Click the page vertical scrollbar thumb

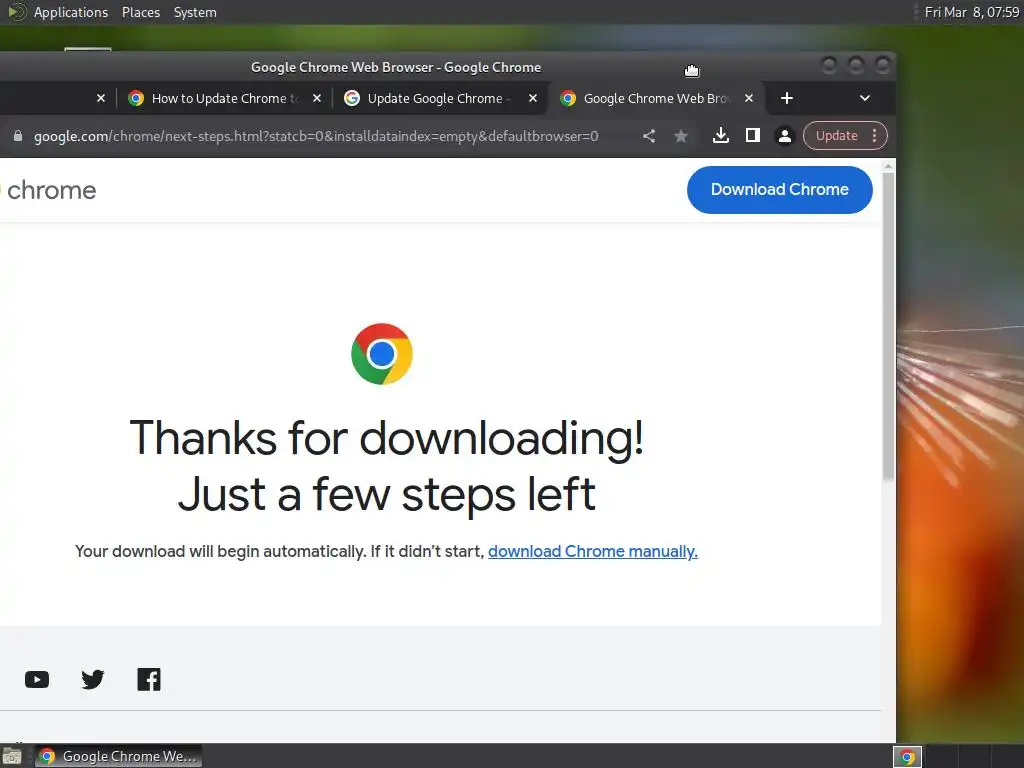click(x=888, y=327)
